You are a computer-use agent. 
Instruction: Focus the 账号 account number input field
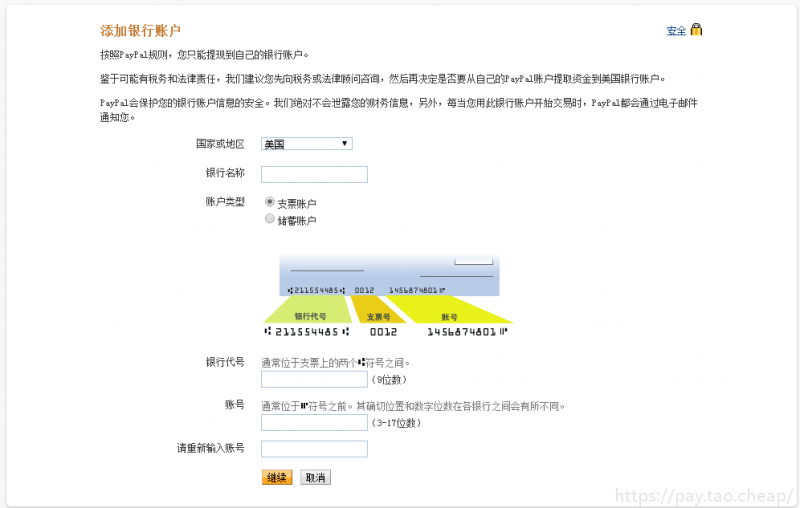tap(314, 423)
